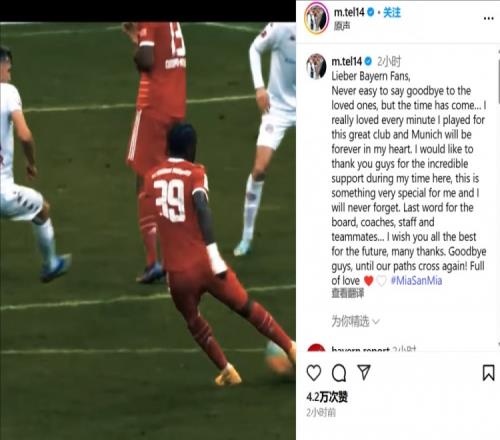Image resolution: width=500 pixels, height=440 pixels.
Task: Open m.tel14 username link in header
Action: point(349,13)
